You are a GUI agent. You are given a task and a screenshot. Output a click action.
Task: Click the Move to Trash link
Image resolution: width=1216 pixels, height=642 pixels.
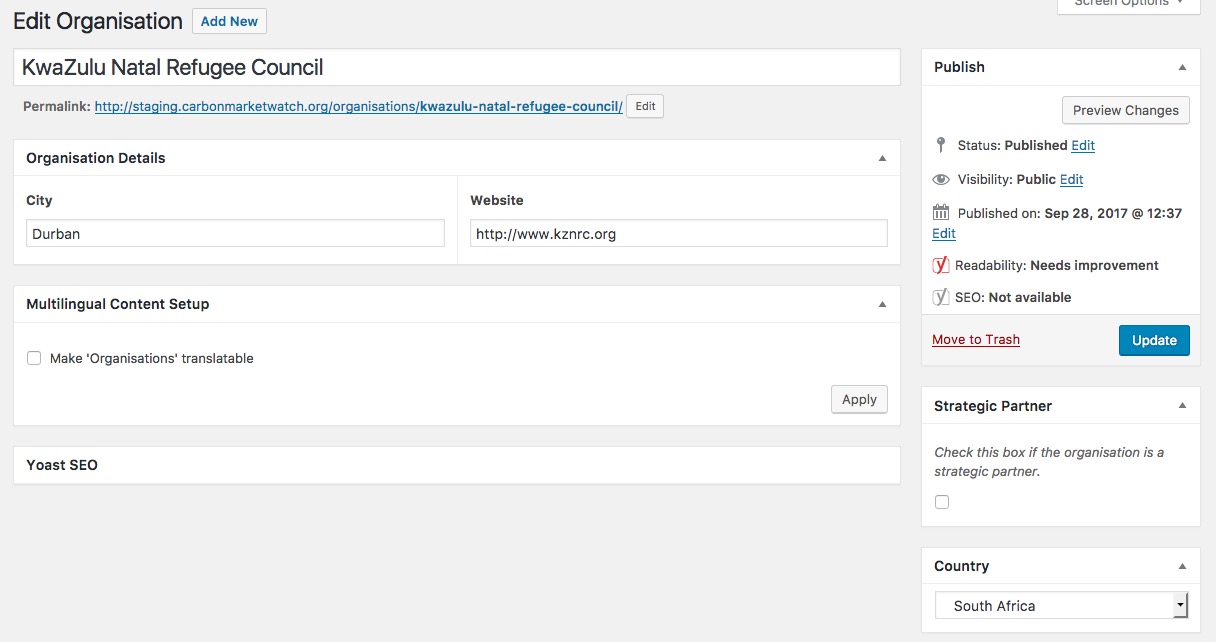[x=976, y=340]
